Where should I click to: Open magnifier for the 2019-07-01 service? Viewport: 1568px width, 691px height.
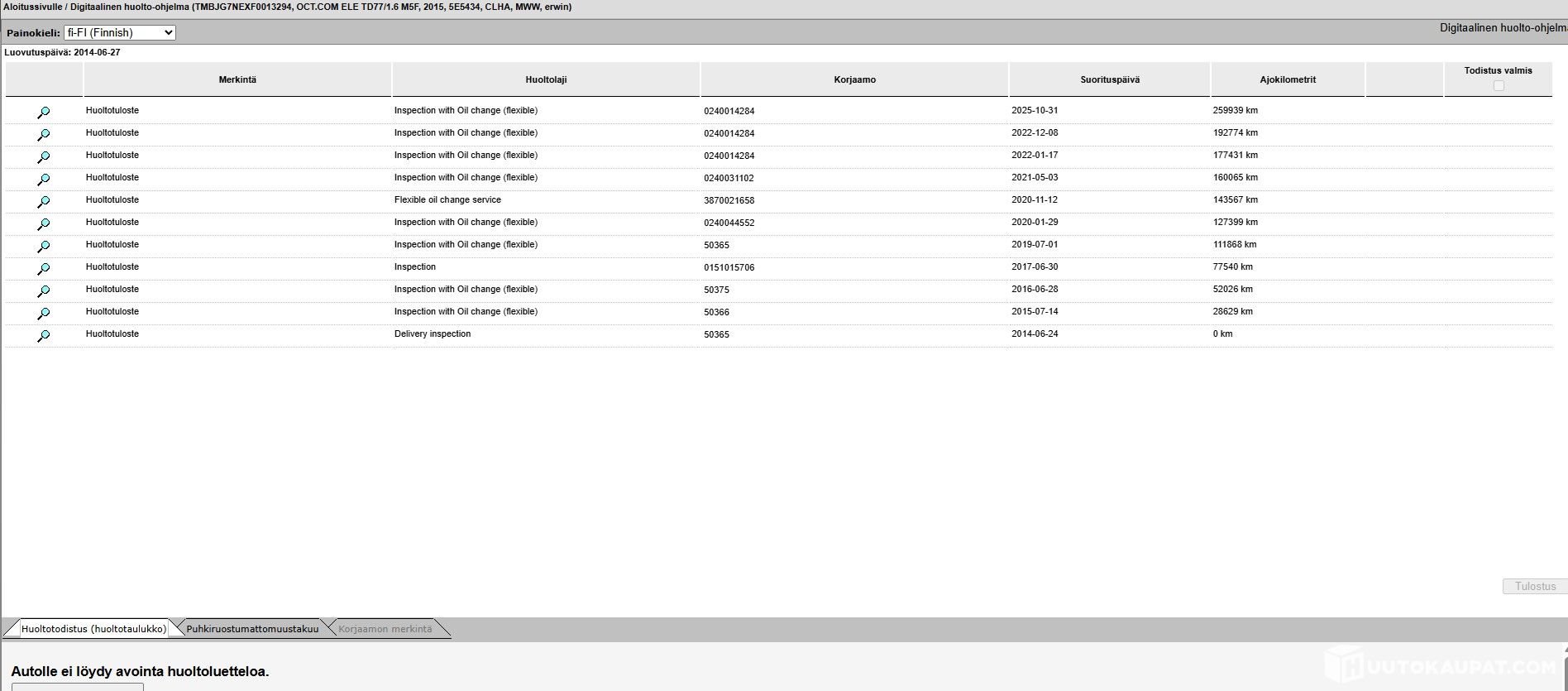click(44, 247)
